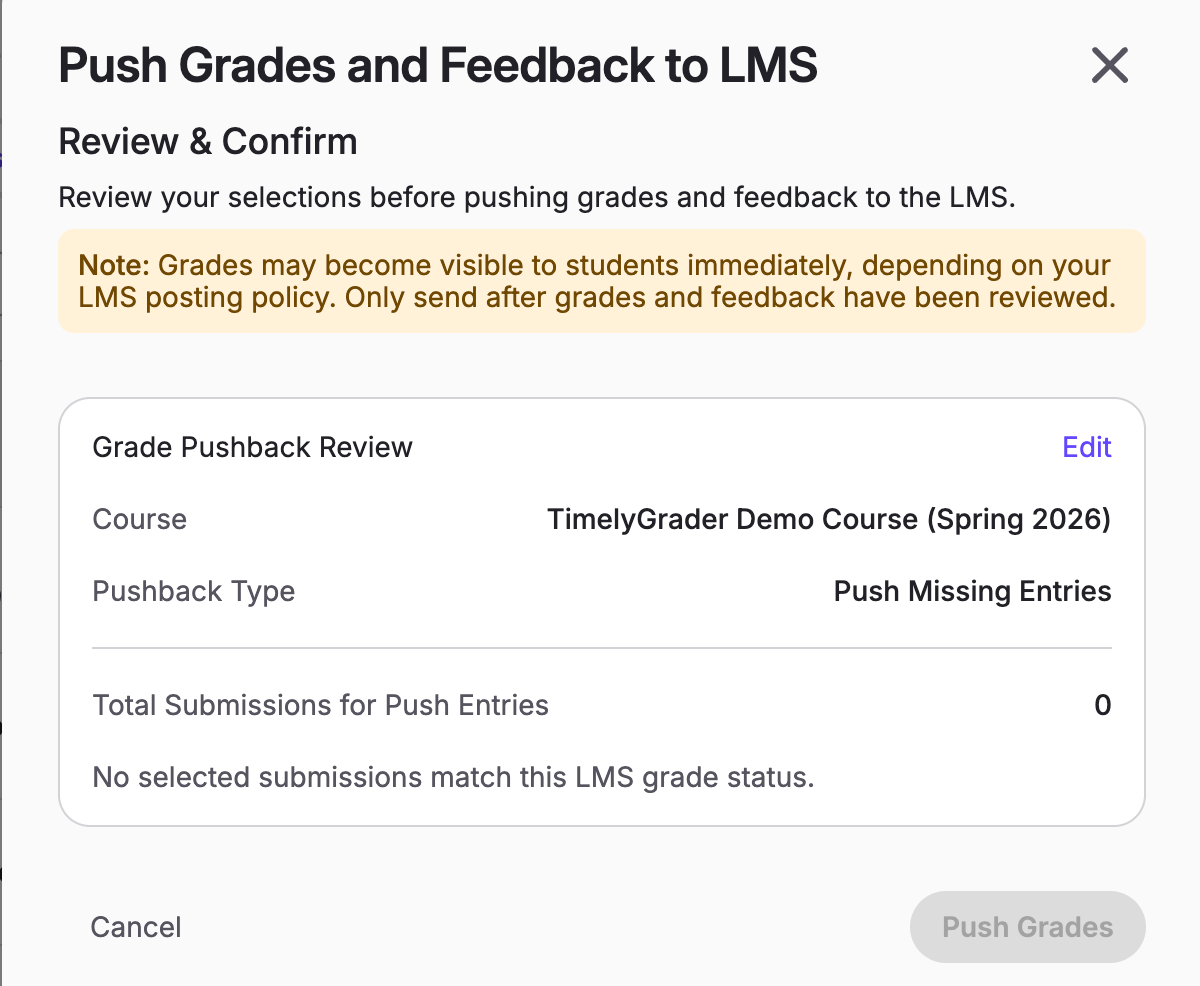Click the 'No selected submissions match' message
Image resolution: width=1200 pixels, height=986 pixels.
(454, 777)
